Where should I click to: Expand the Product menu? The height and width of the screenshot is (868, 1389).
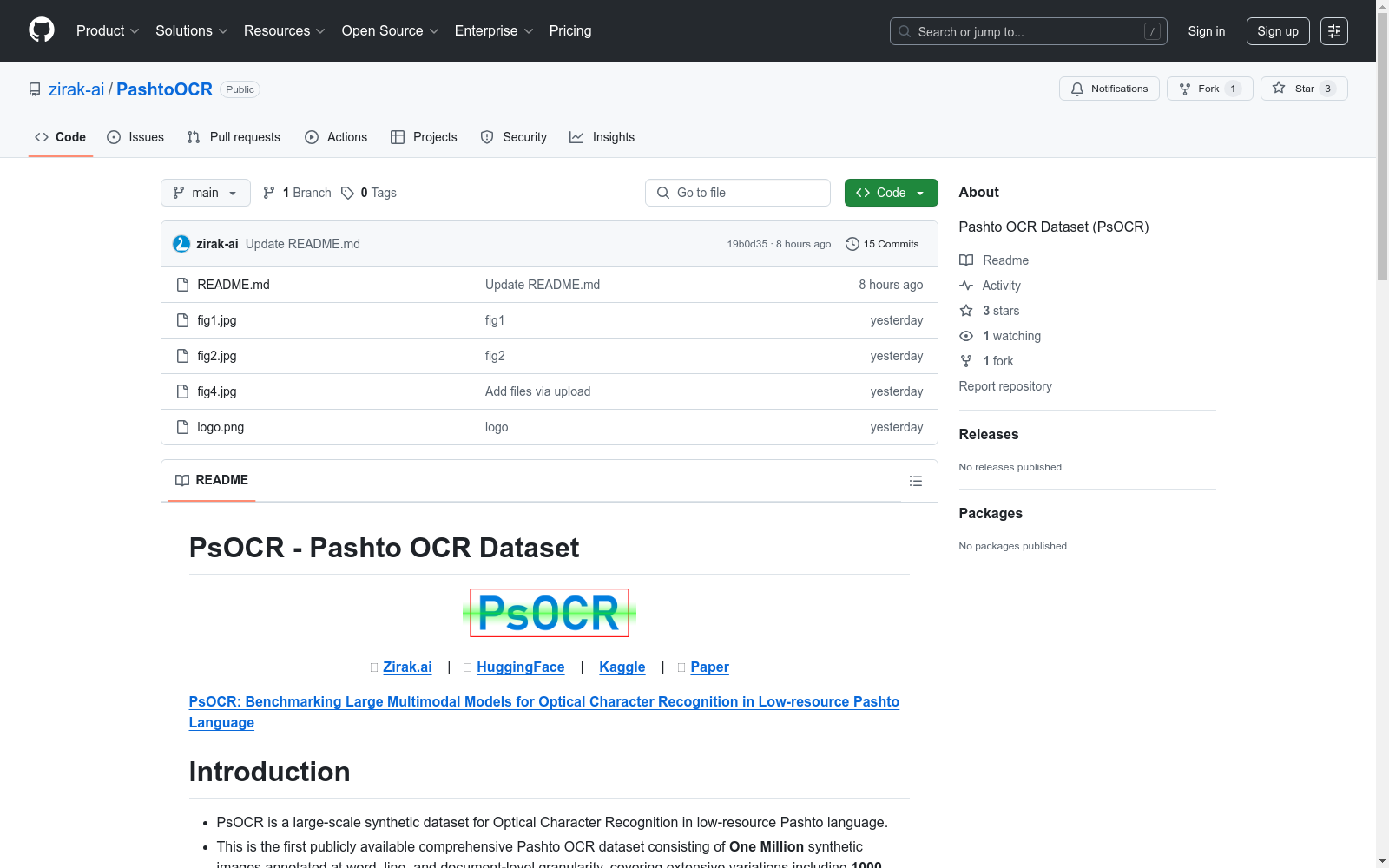(108, 31)
